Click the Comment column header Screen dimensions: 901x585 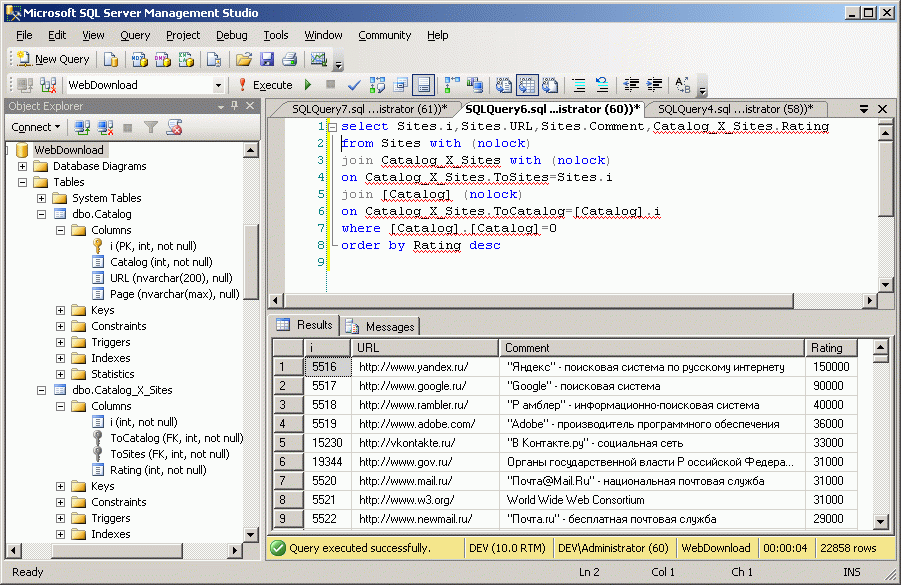(651, 348)
